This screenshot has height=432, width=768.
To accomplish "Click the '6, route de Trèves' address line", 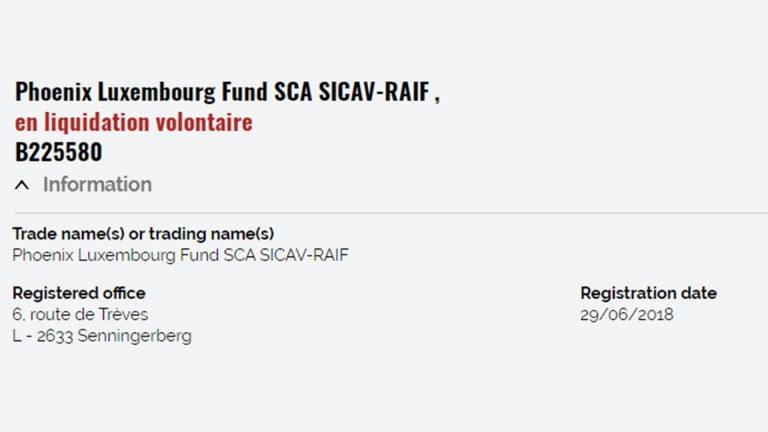I will pyautogui.click(x=80, y=315).
